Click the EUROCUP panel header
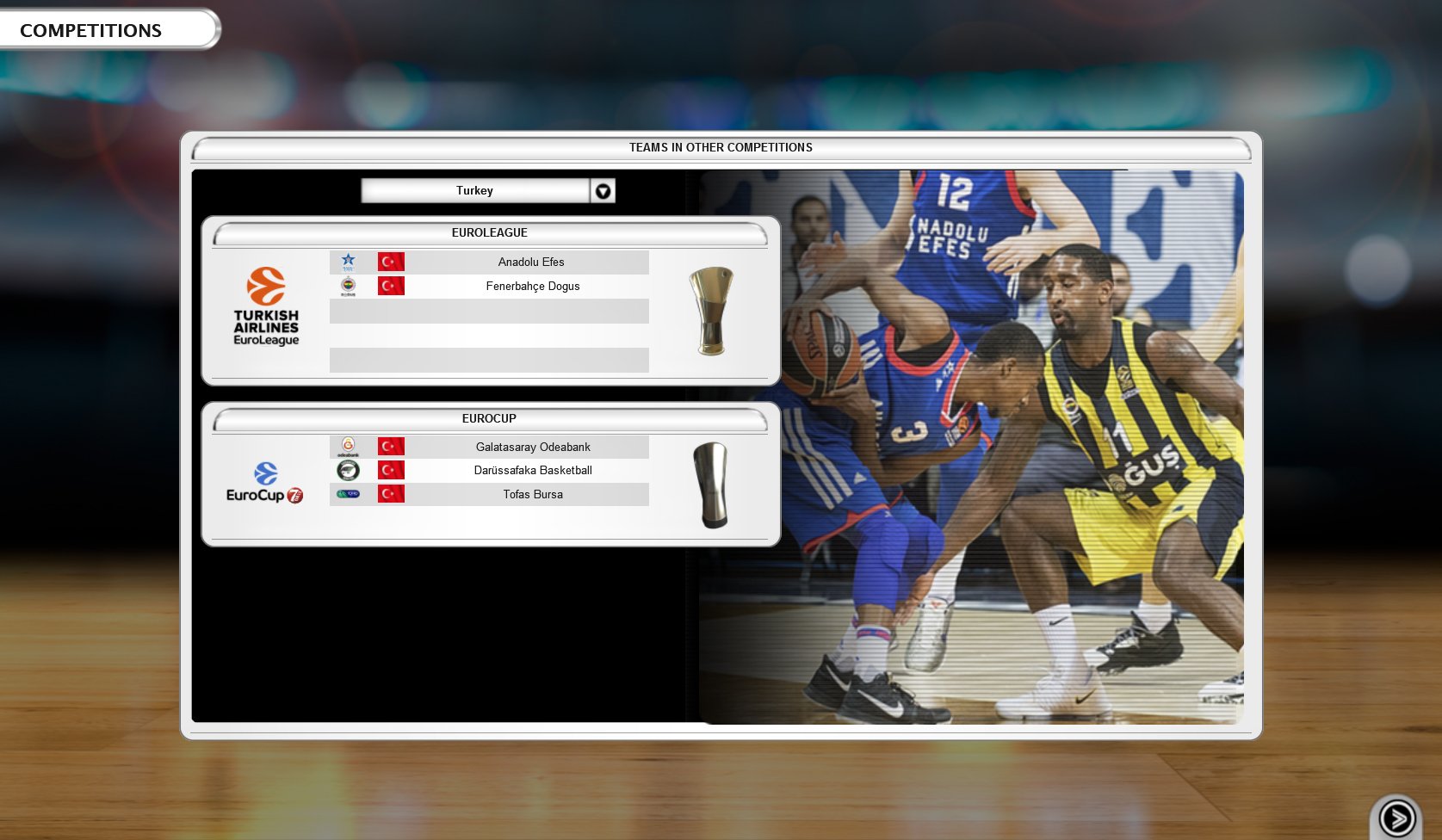 490,418
